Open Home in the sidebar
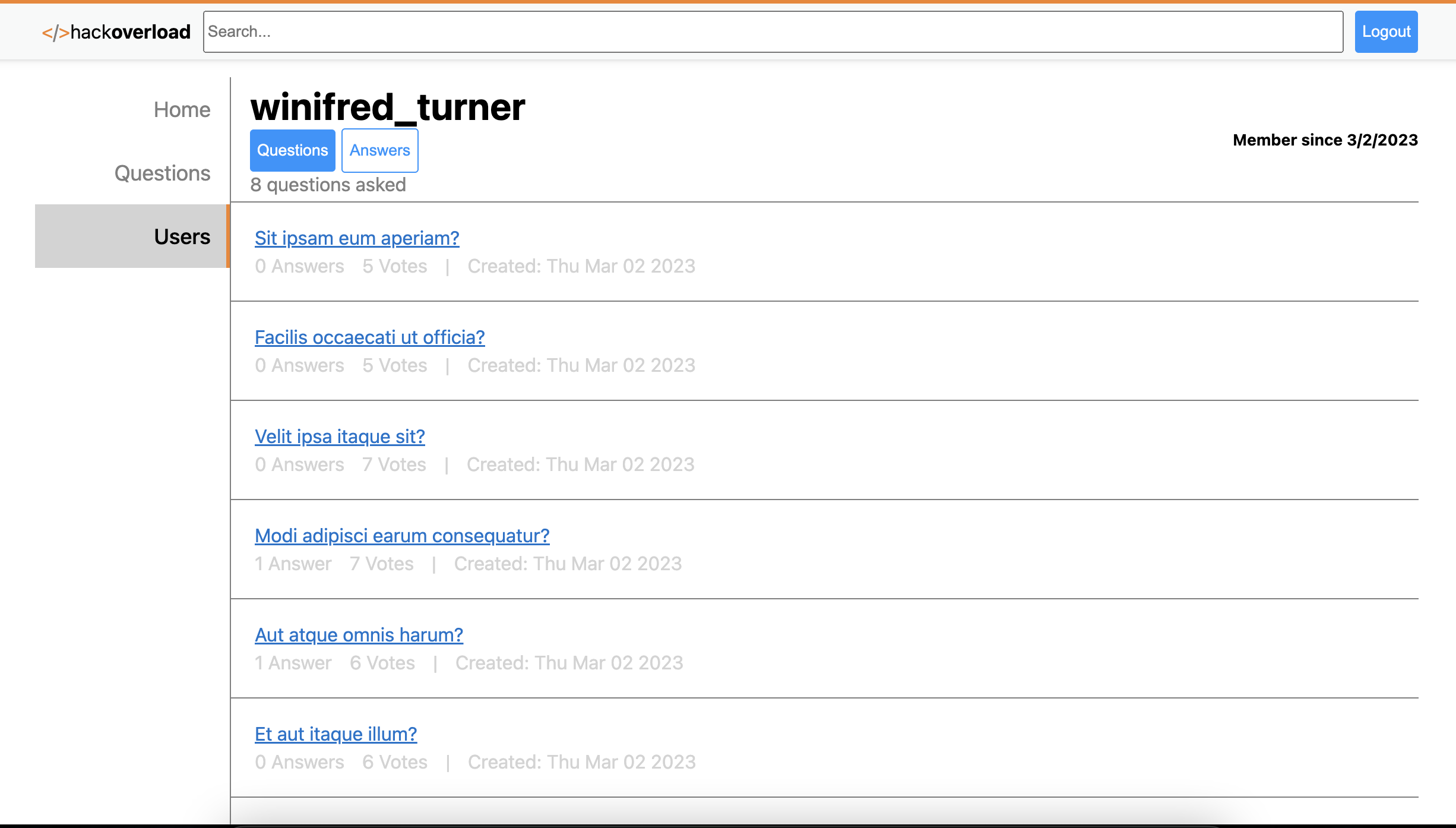 click(x=182, y=110)
